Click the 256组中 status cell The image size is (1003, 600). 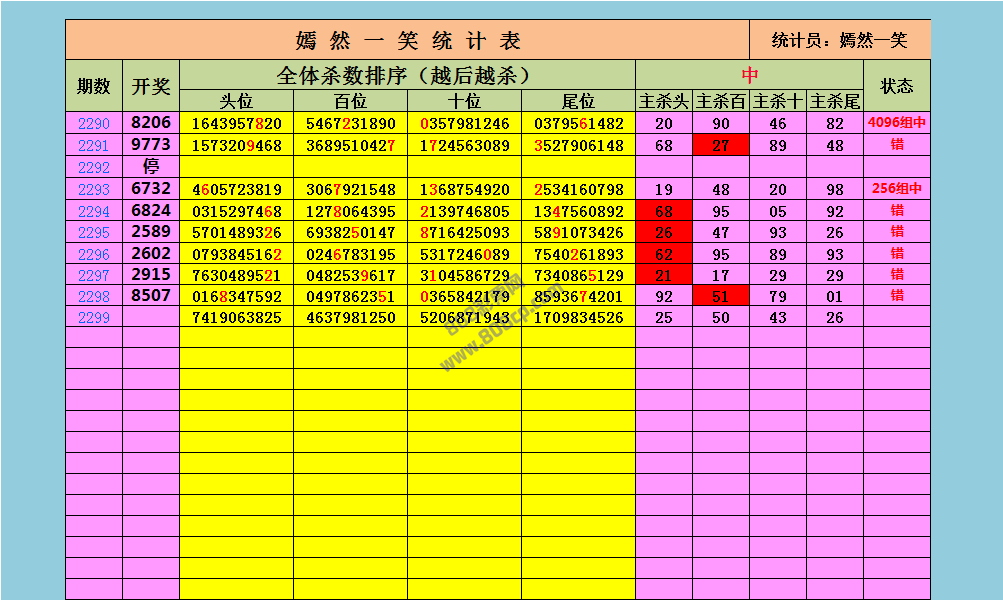click(x=897, y=189)
